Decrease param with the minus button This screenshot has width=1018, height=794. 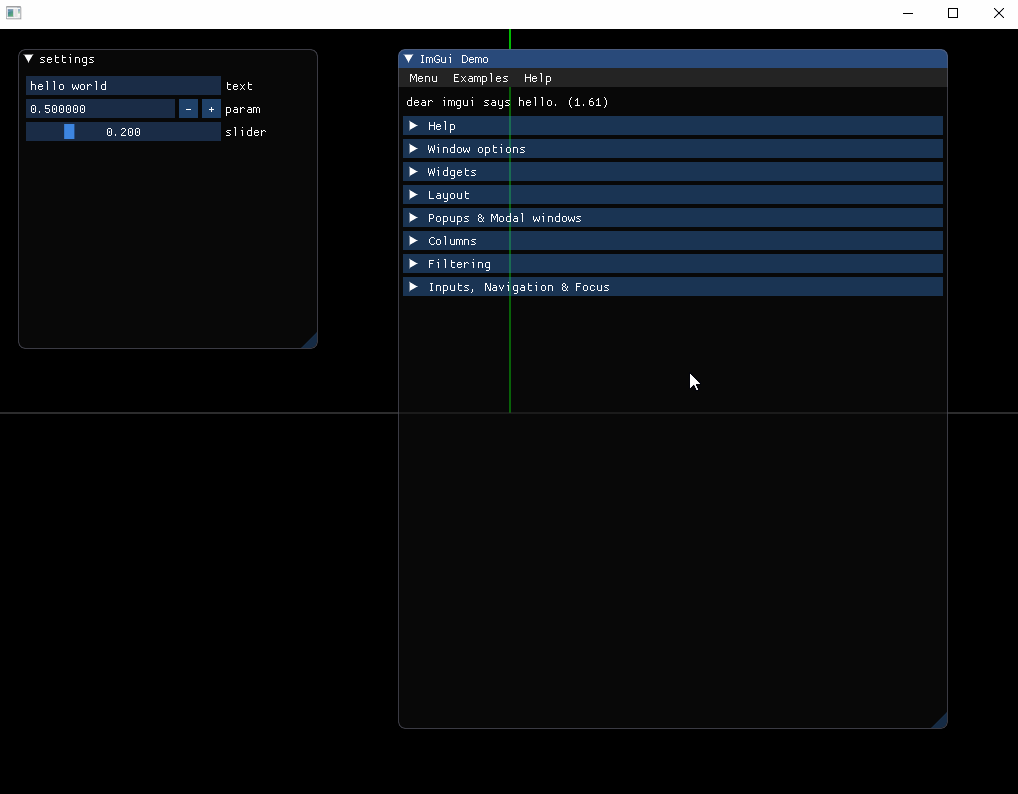click(188, 109)
